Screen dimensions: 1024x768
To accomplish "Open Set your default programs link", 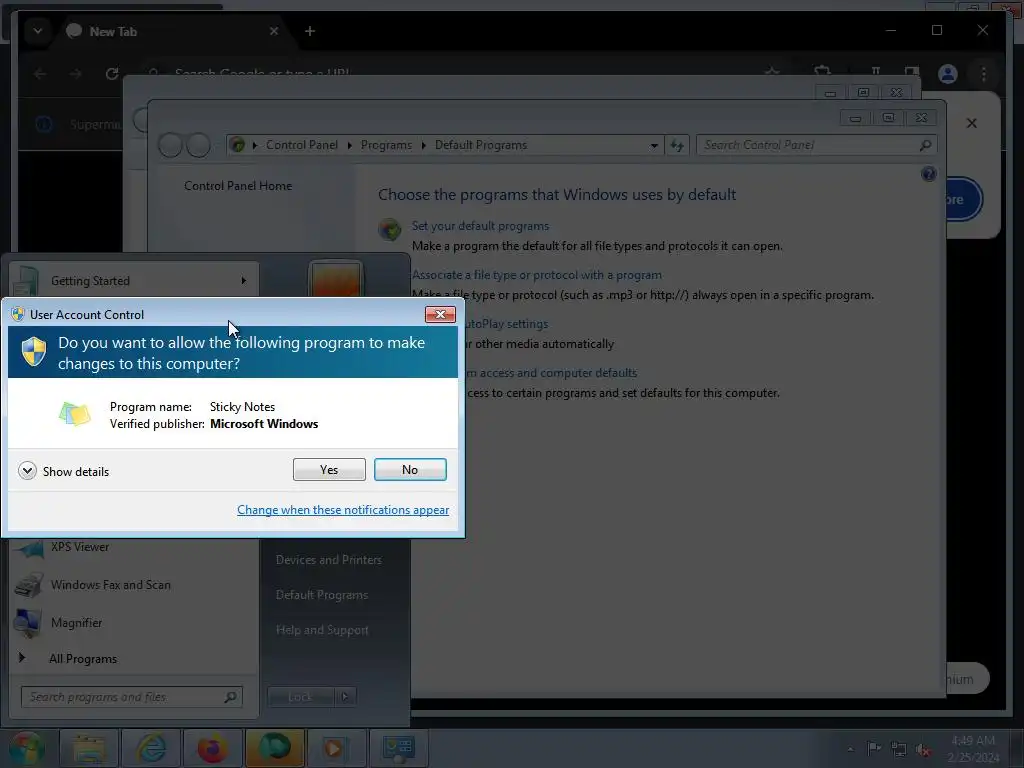I will [480, 226].
